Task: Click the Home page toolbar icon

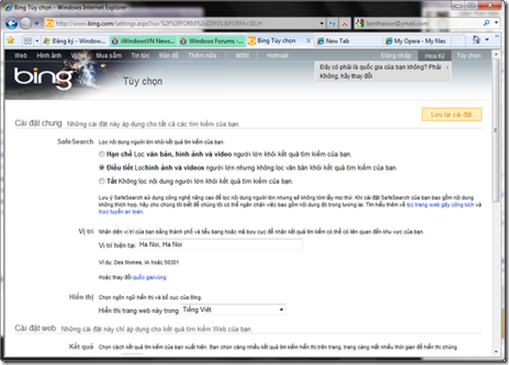Action: [476, 40]
